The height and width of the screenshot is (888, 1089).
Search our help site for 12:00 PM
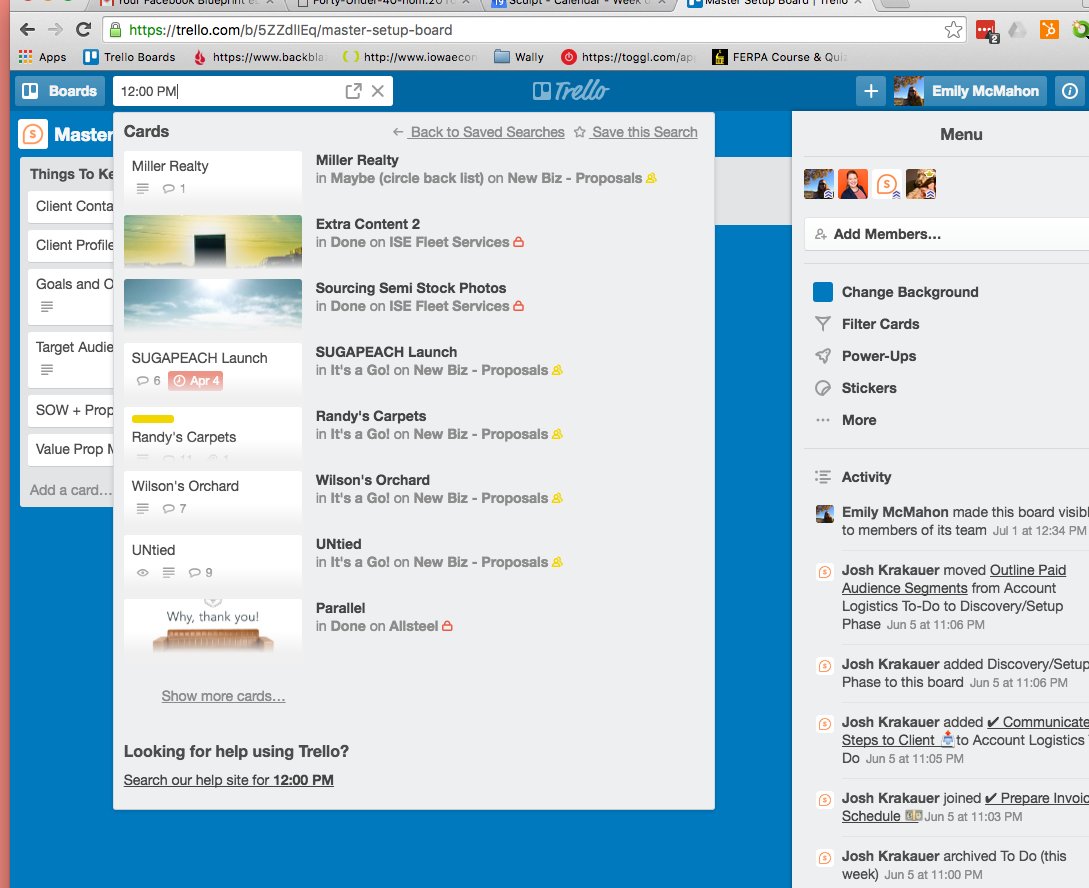[228, 780]
